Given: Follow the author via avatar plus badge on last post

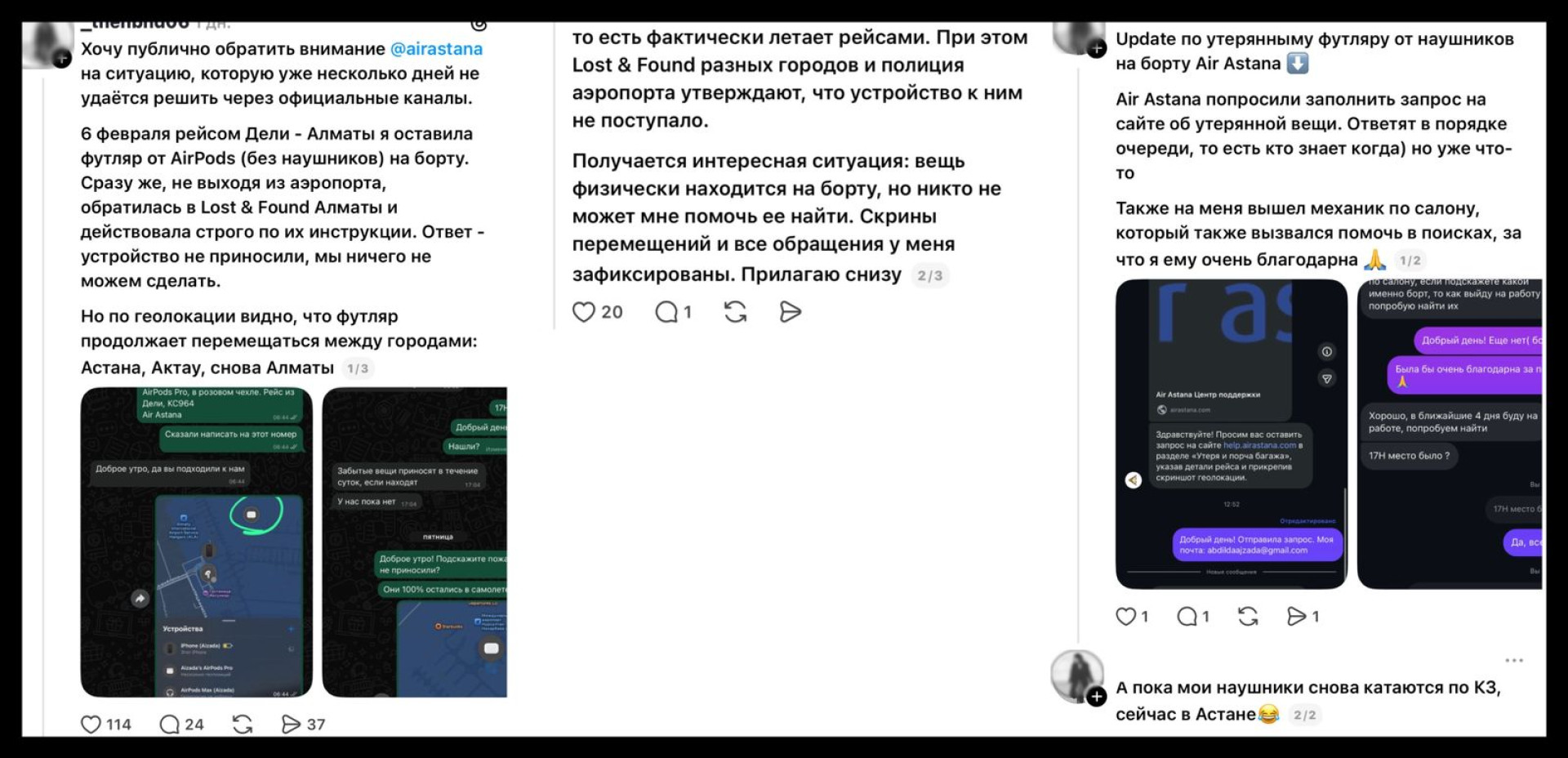Looking at the screenshot, I should tap(1097, 696).
